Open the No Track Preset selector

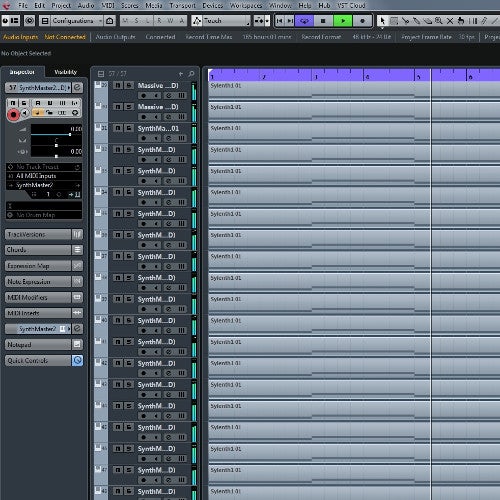(44, 167)
